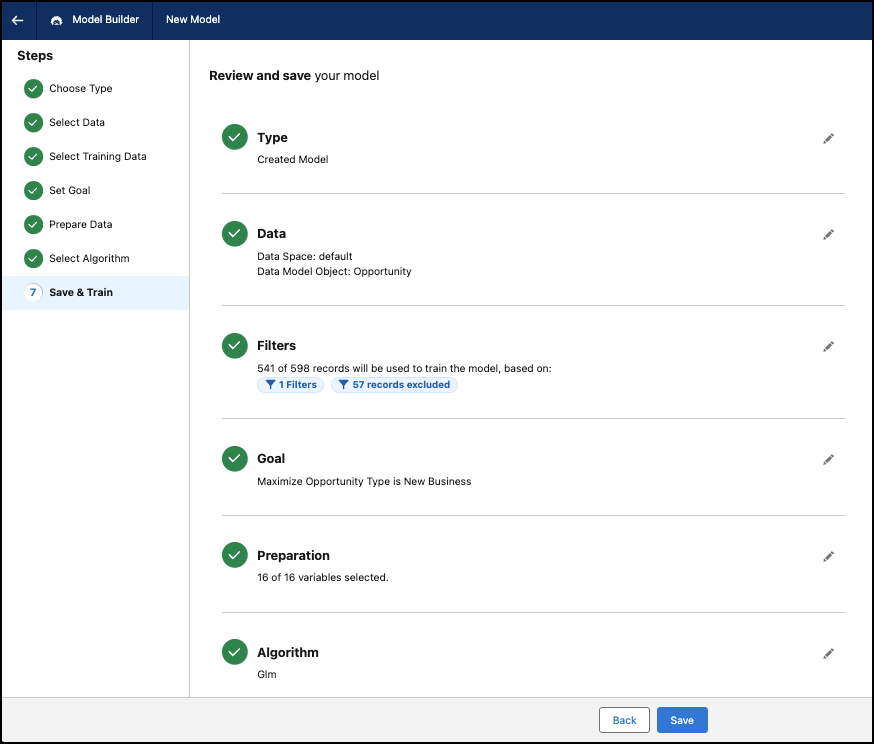Click the back arrow in the header

click(18, 20)
